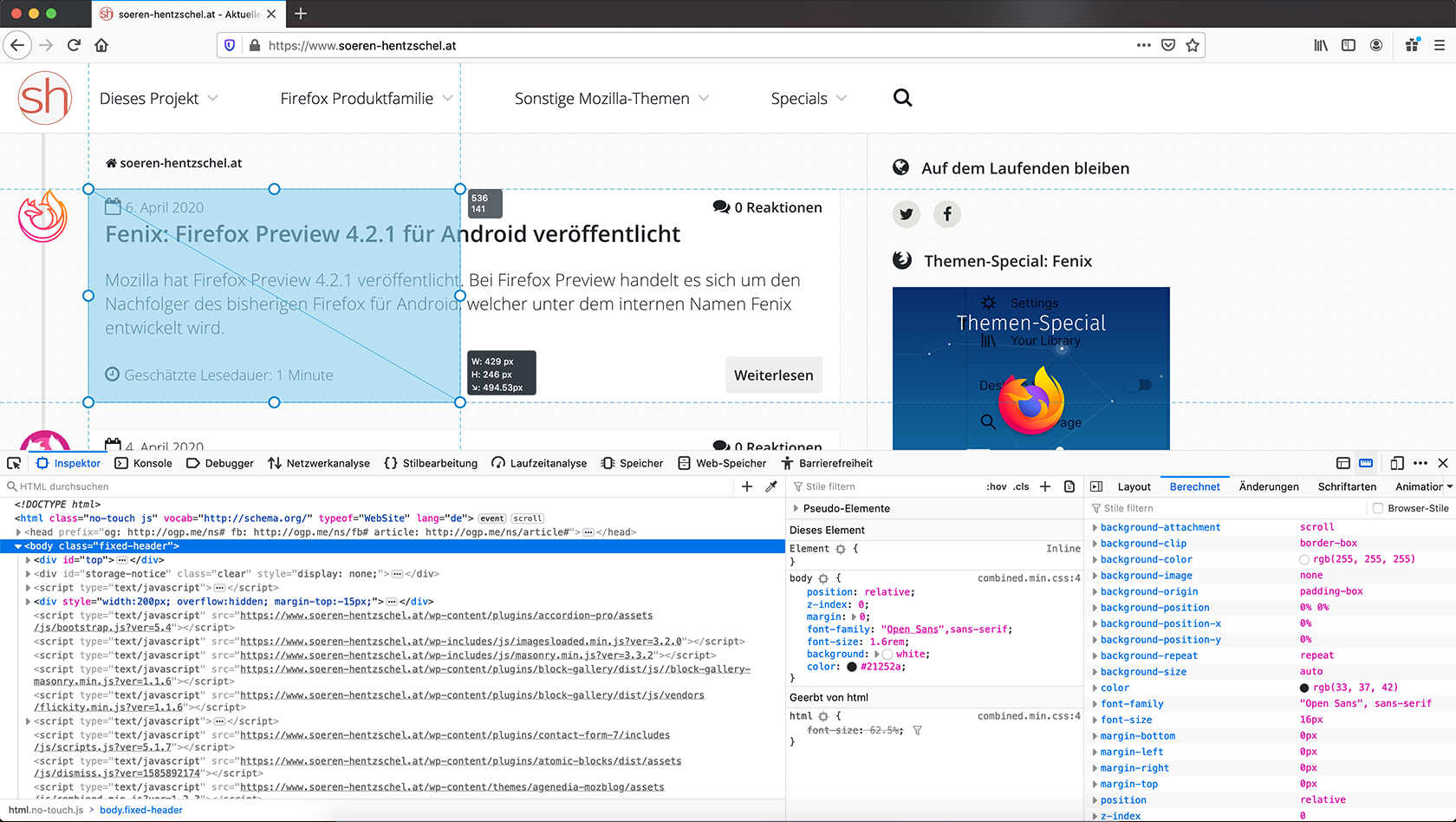Open the Barrierefreiheit tab
Image resolution: width=1456 pixels, height=822 pixels.
(x=827, y=463)
